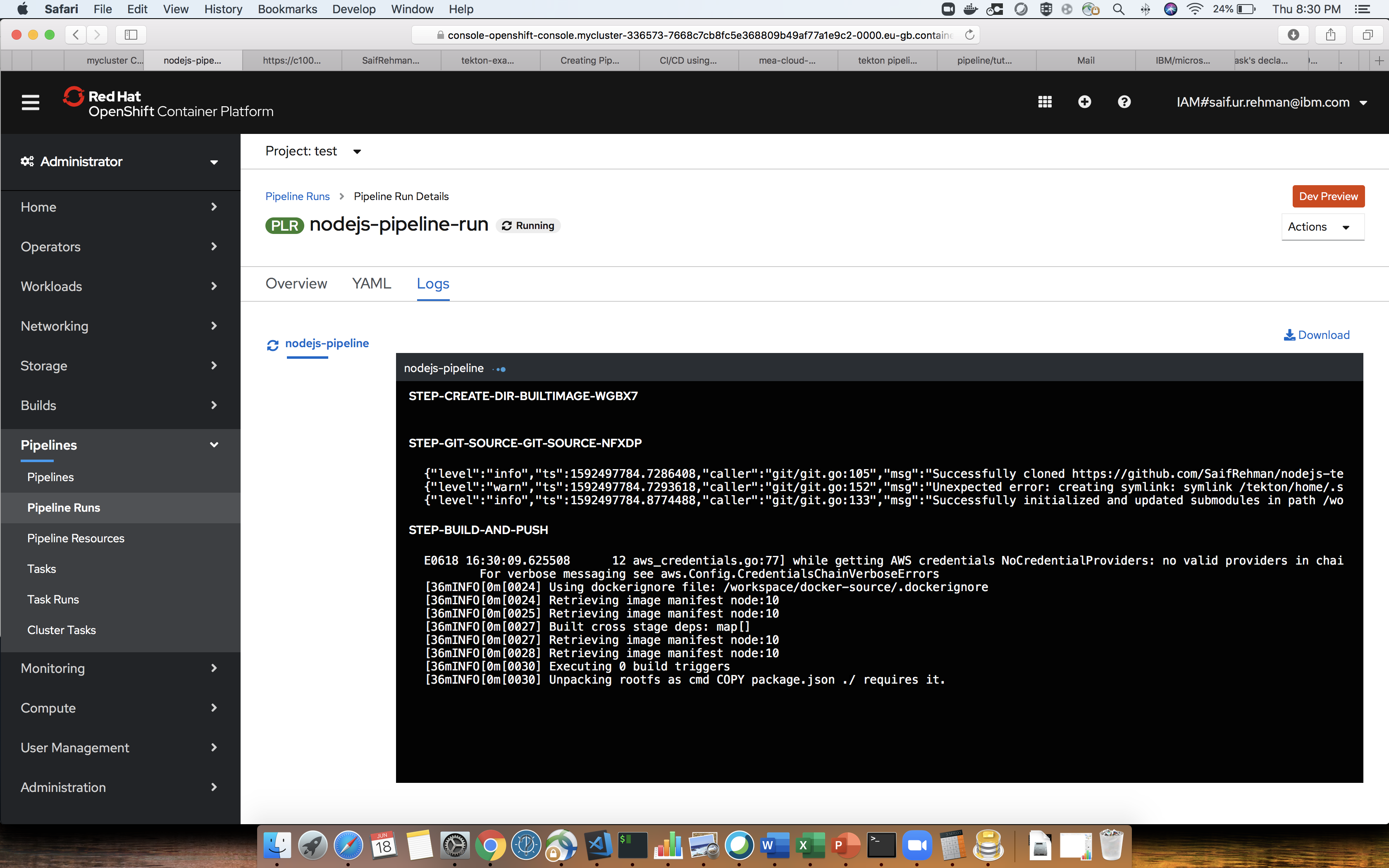Click the plus import icon in header
1389x868 pixels.
(x=1084, y=102)
